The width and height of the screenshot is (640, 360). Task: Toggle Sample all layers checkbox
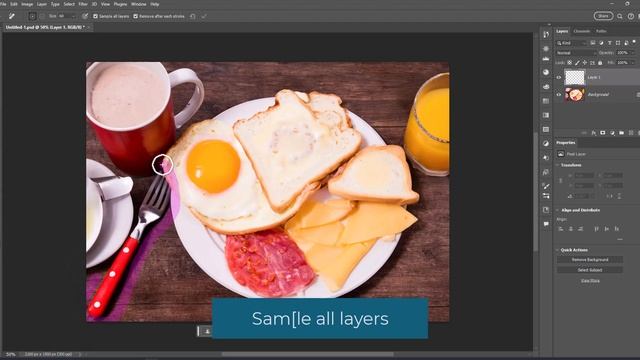96,16
